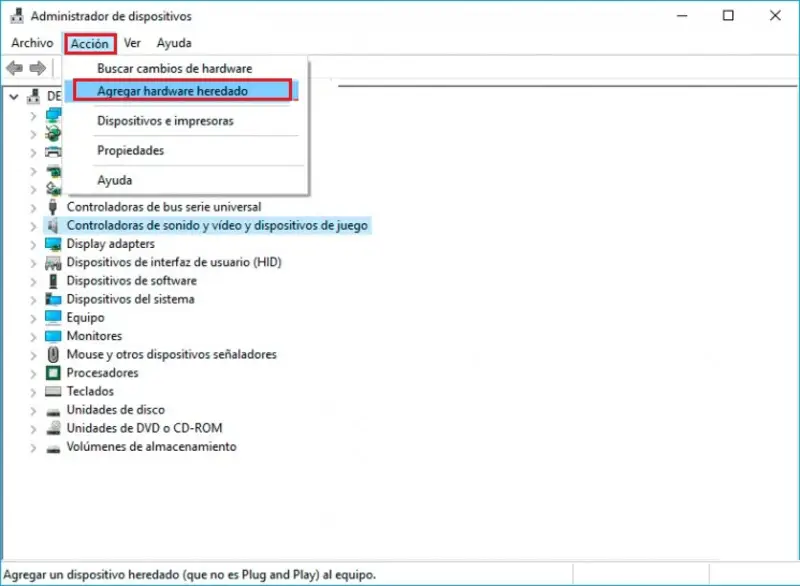Click the forward arrow toolbar icon

pyautogui.click(x=38, y=68)
